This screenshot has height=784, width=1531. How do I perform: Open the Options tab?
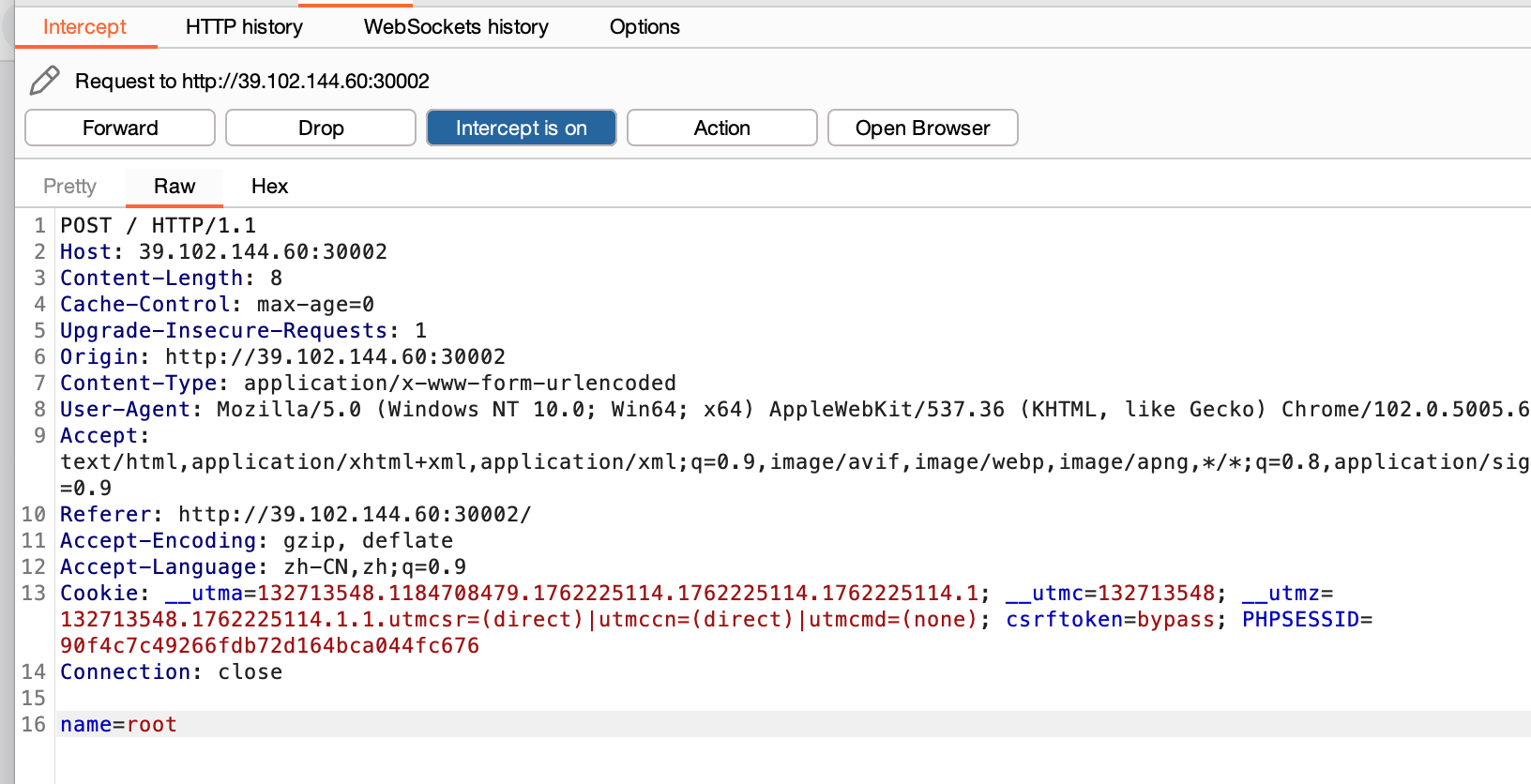[x=644, y=27]
